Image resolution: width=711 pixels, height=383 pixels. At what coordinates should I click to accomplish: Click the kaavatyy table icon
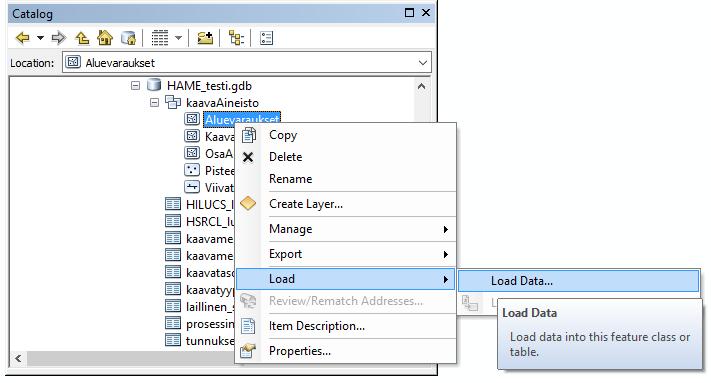173,289
